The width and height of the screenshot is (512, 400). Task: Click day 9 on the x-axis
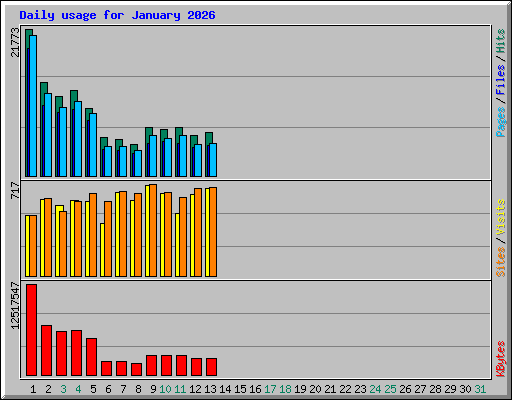(x=153, y=389)
